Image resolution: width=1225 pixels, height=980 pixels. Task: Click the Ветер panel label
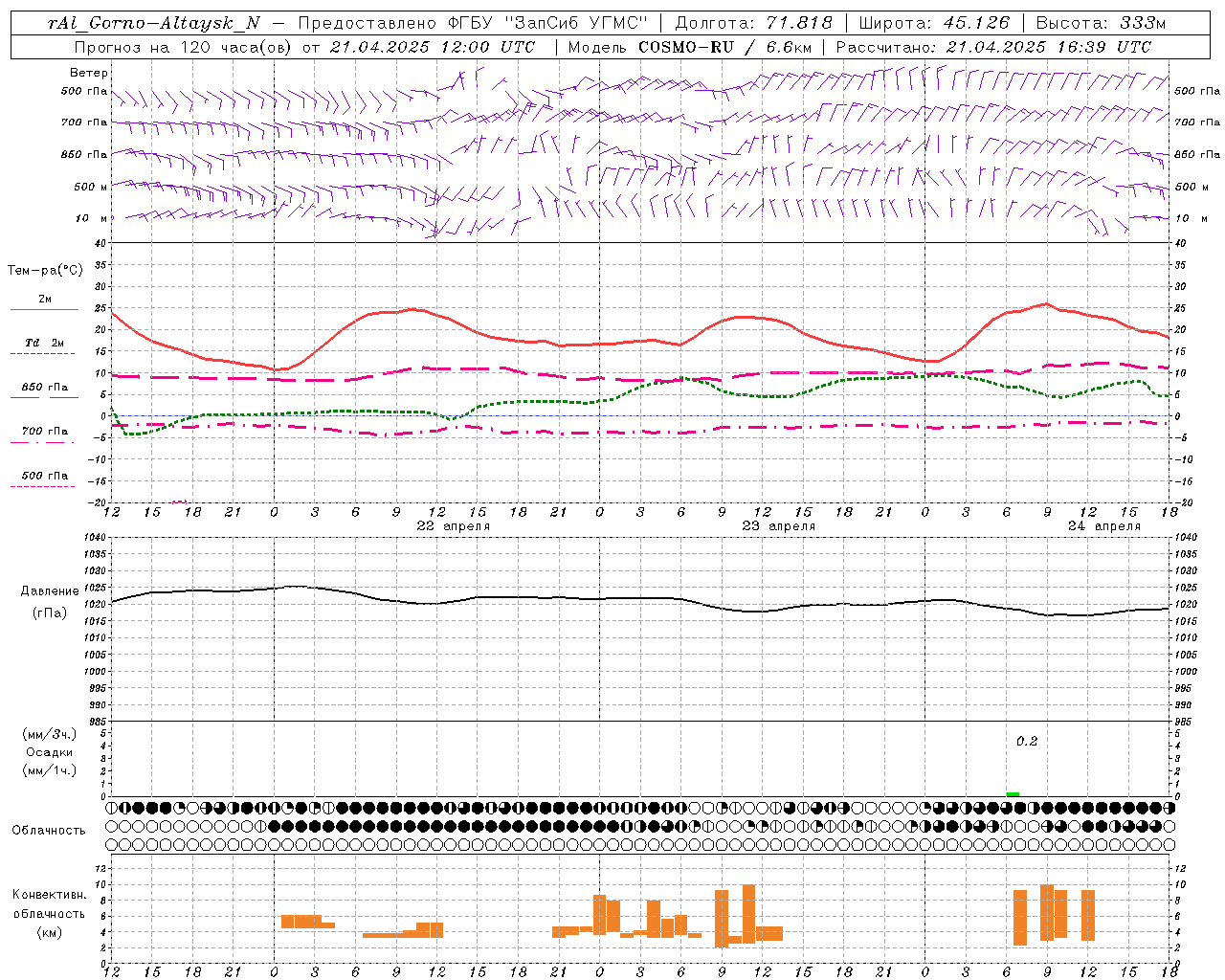(x=89, y=73)
